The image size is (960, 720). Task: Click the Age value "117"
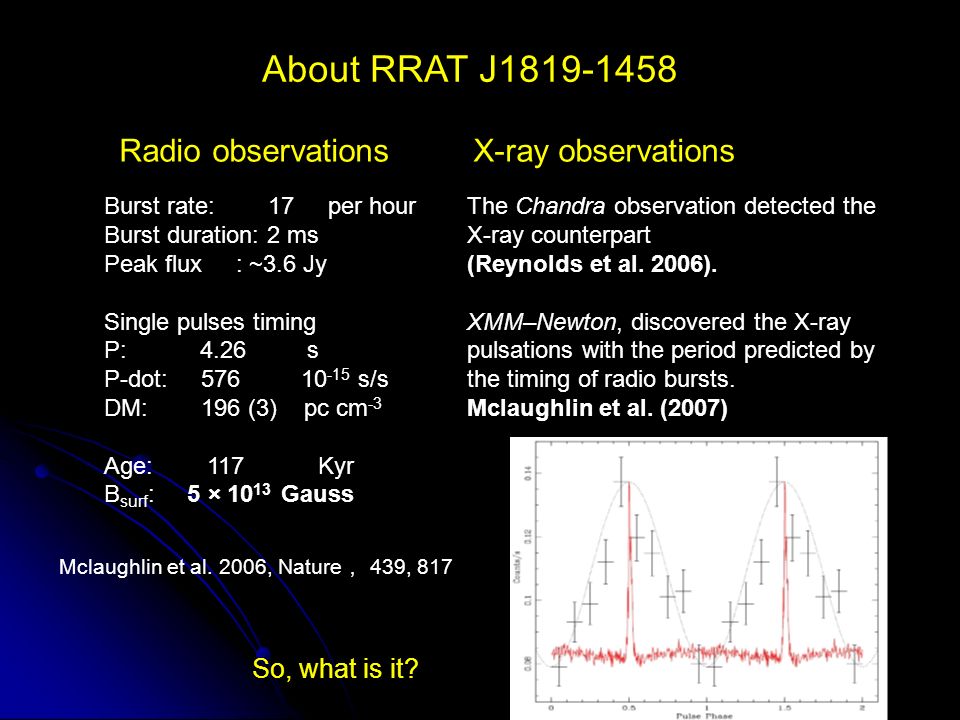click(x=226, y=467)
